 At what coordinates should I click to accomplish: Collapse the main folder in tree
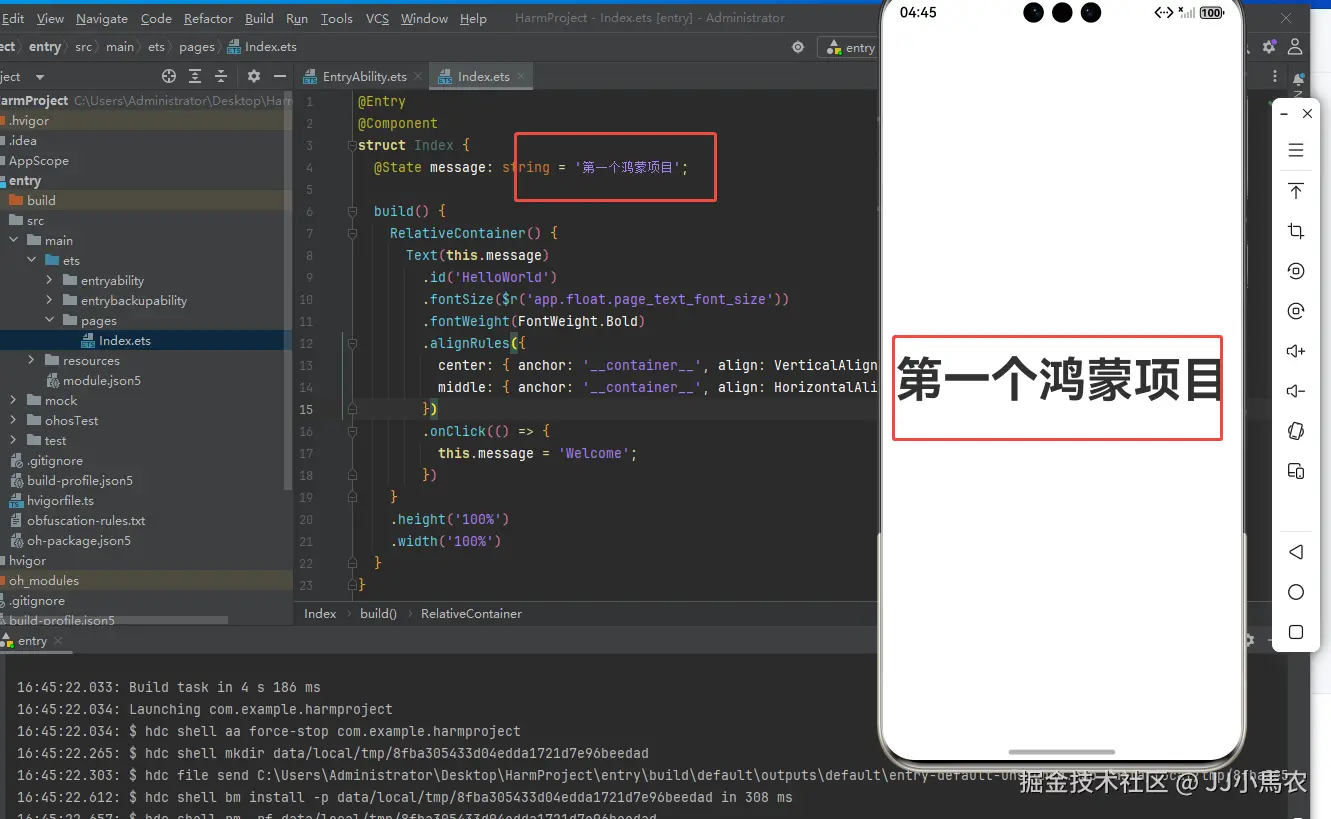pos(13,240)
